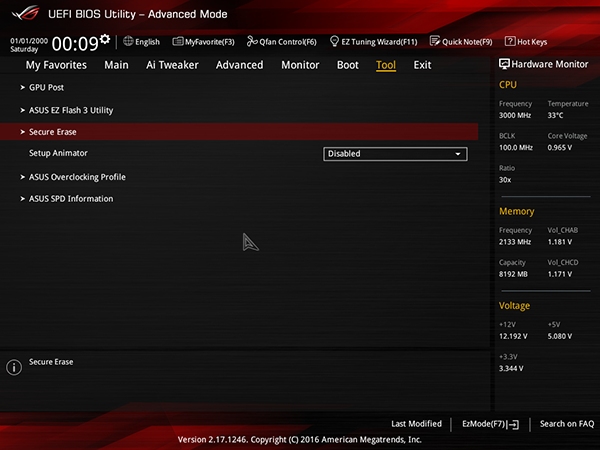Click Last Modified
This screenshot has width=600, height=450.
point(416,424)
